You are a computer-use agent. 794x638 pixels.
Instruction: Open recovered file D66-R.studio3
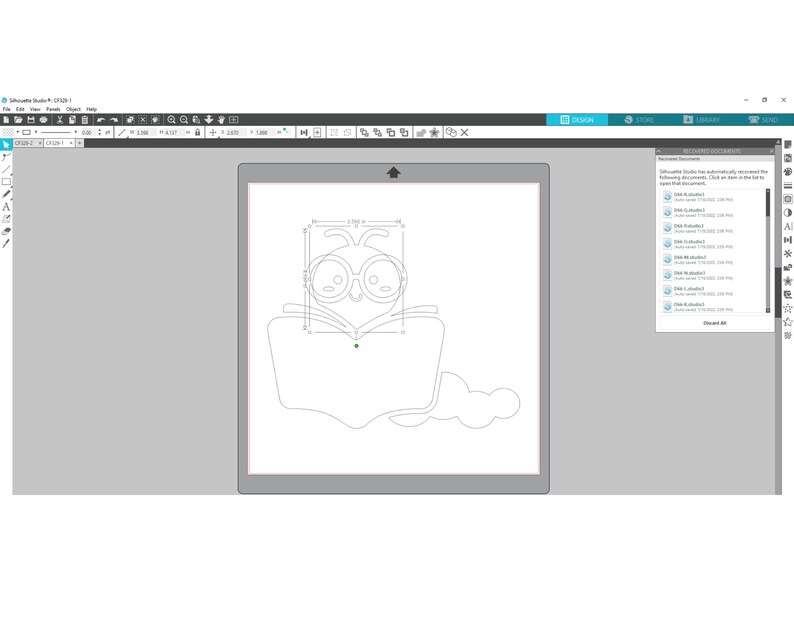click(713, 196)
